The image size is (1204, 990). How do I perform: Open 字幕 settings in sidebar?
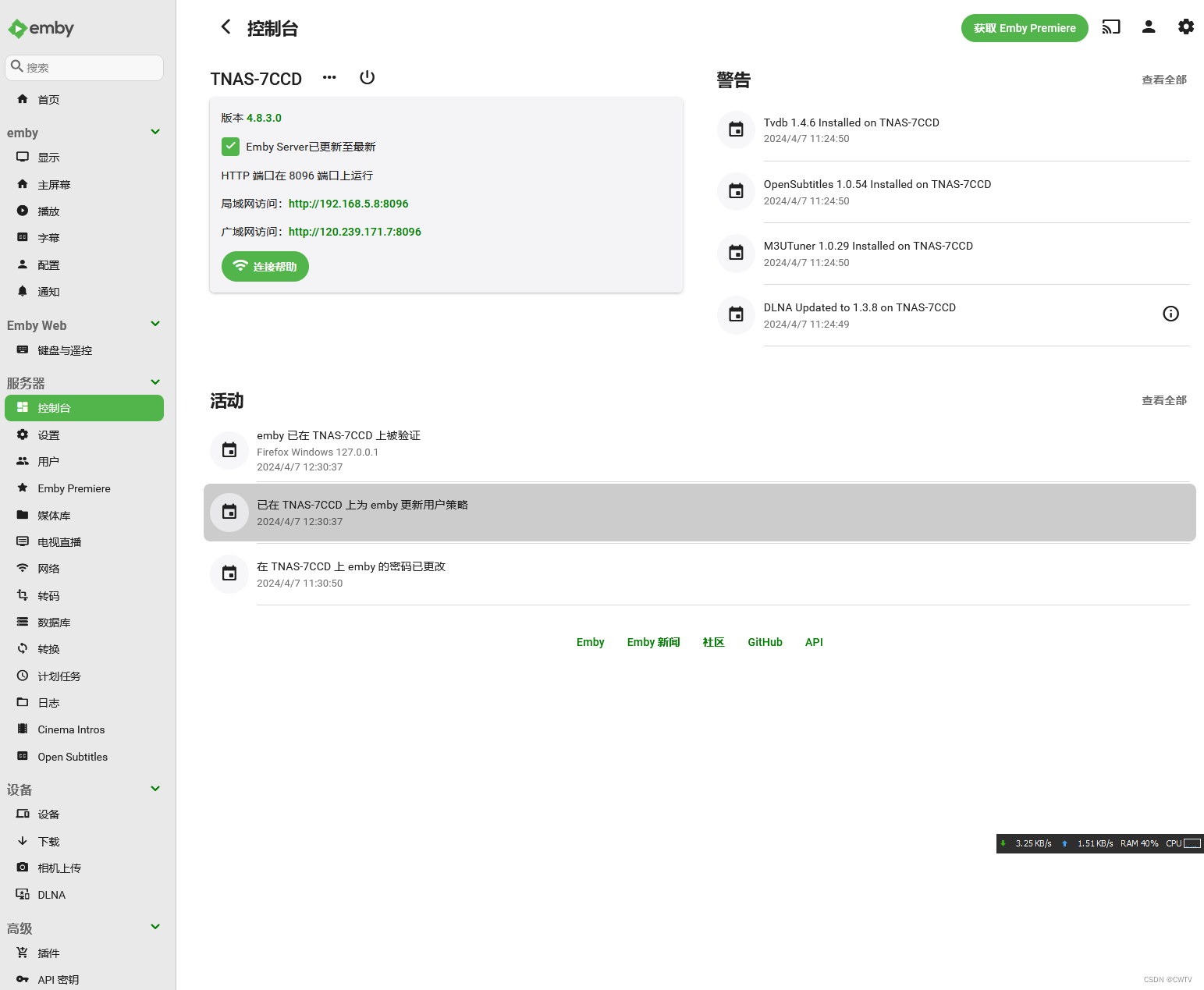(x=84, y=238)
